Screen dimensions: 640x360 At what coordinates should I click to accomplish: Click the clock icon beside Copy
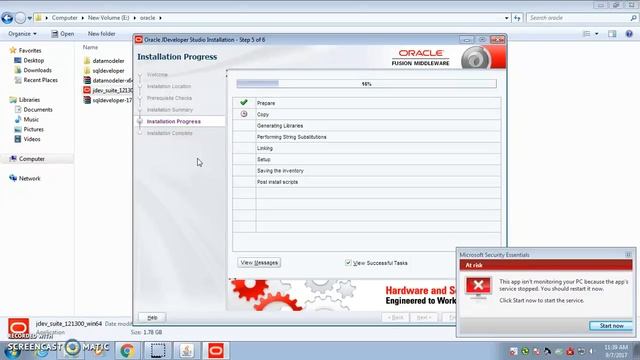[244, 114]
